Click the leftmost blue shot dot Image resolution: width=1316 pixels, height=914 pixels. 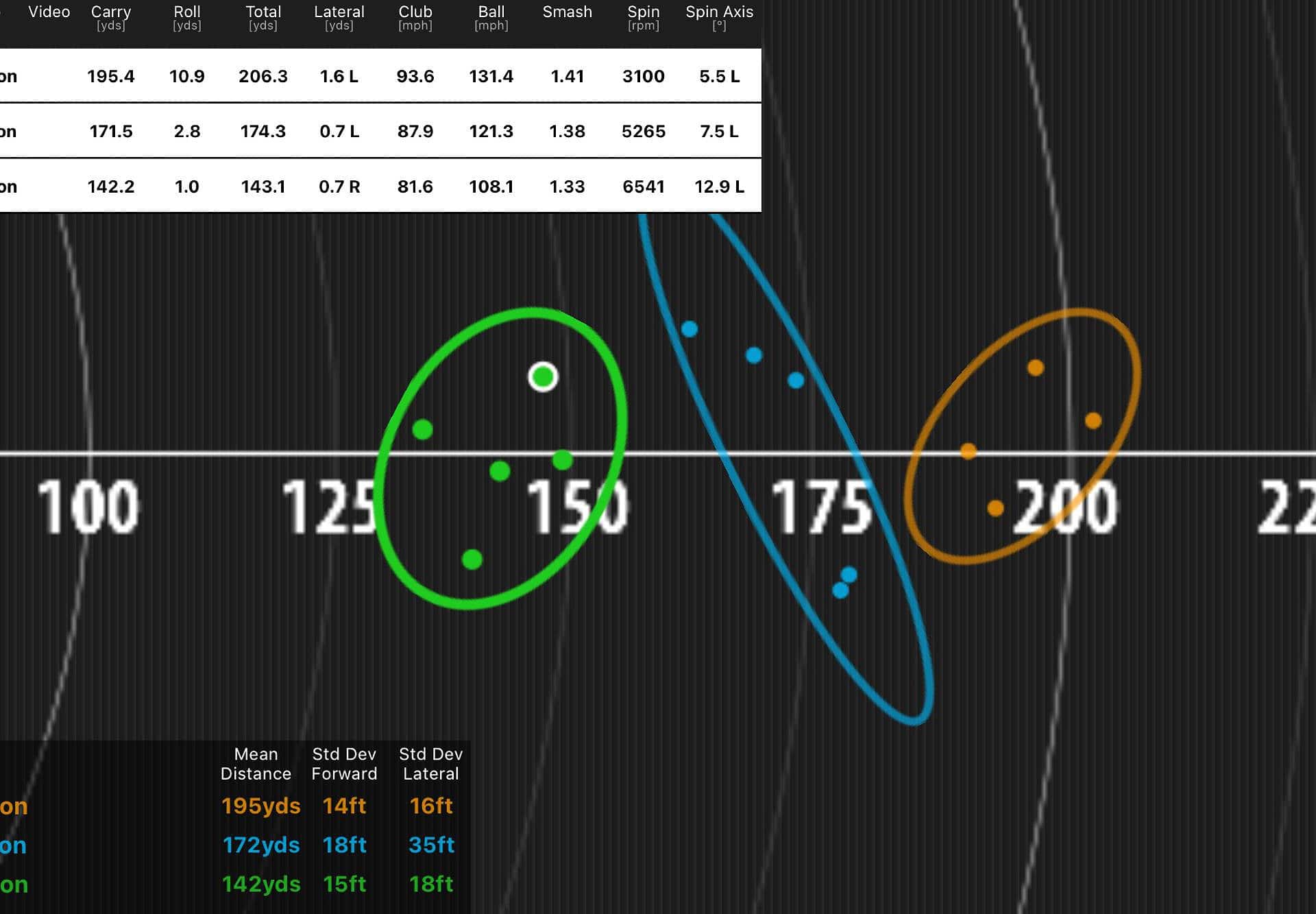point(690,329)
